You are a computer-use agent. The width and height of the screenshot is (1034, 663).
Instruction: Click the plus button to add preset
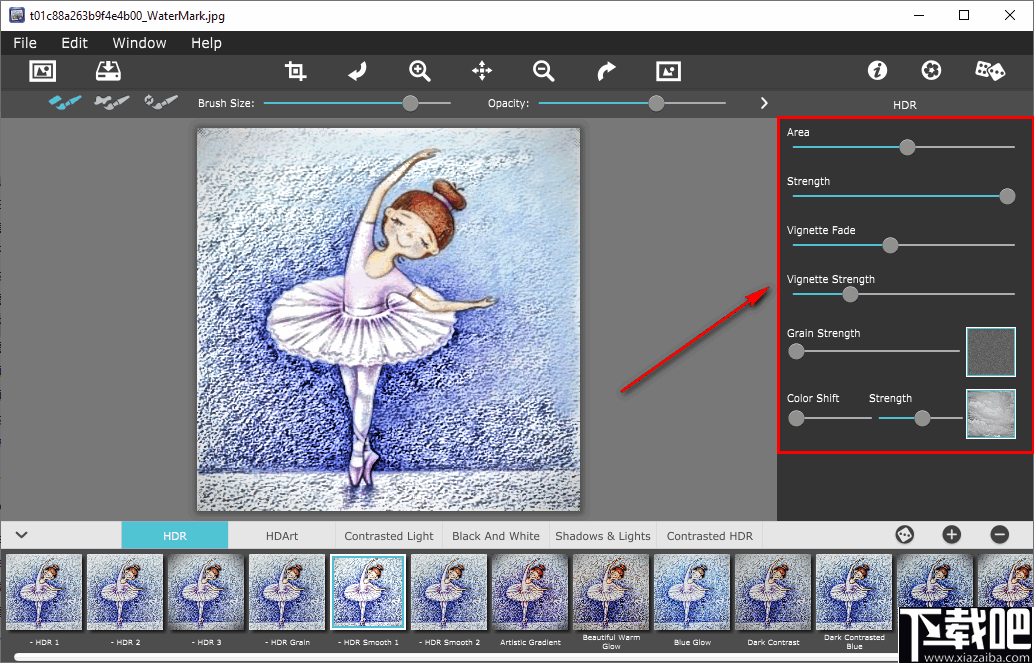pyautogui.click(x=951, y=535)
